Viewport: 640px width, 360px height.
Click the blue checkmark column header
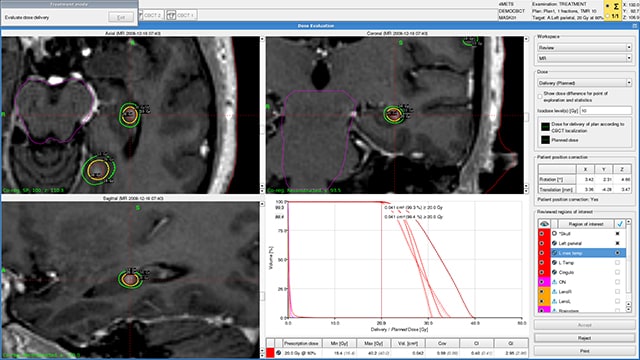(620, 224)
